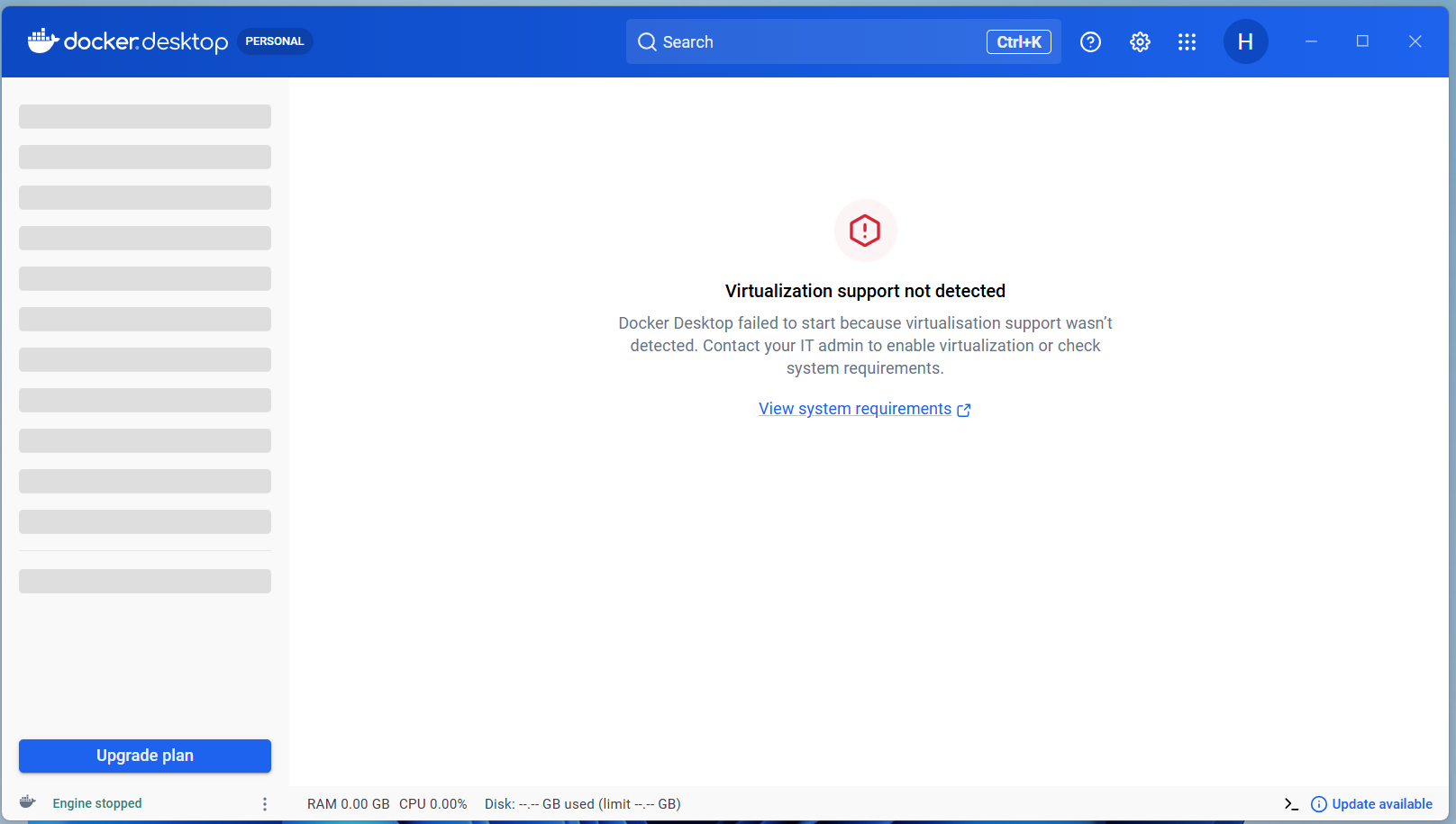Open the help question mark menu
Image resolution: width=1456 pixels, height=824 pixels.
tap(1090, 42)
